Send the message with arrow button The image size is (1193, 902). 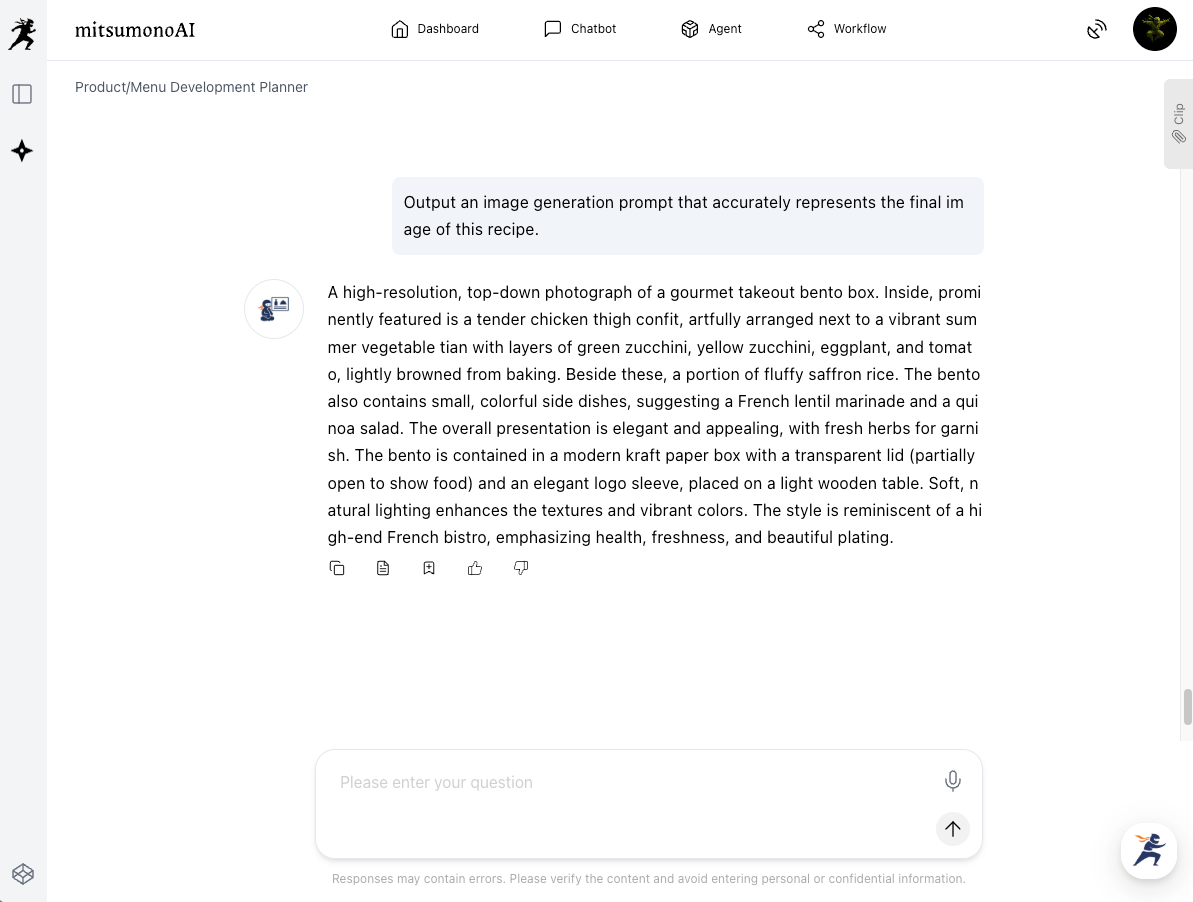pos(952,828)
